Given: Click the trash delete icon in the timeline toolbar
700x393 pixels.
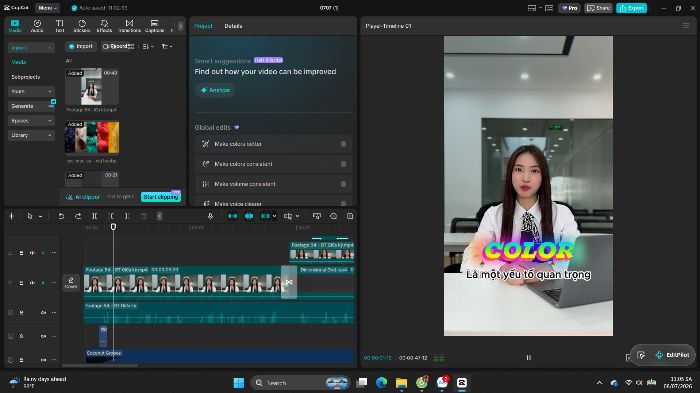Looking at the screenshot, I should [144, 216].
